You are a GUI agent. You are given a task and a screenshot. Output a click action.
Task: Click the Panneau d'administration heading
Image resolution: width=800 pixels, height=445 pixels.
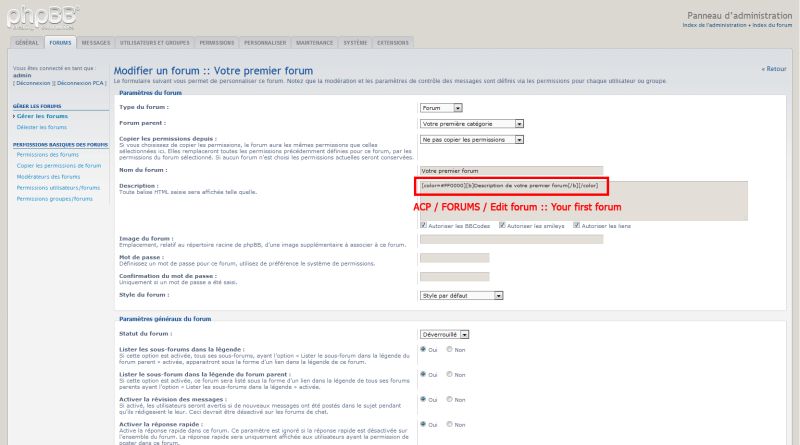(739, 16)
